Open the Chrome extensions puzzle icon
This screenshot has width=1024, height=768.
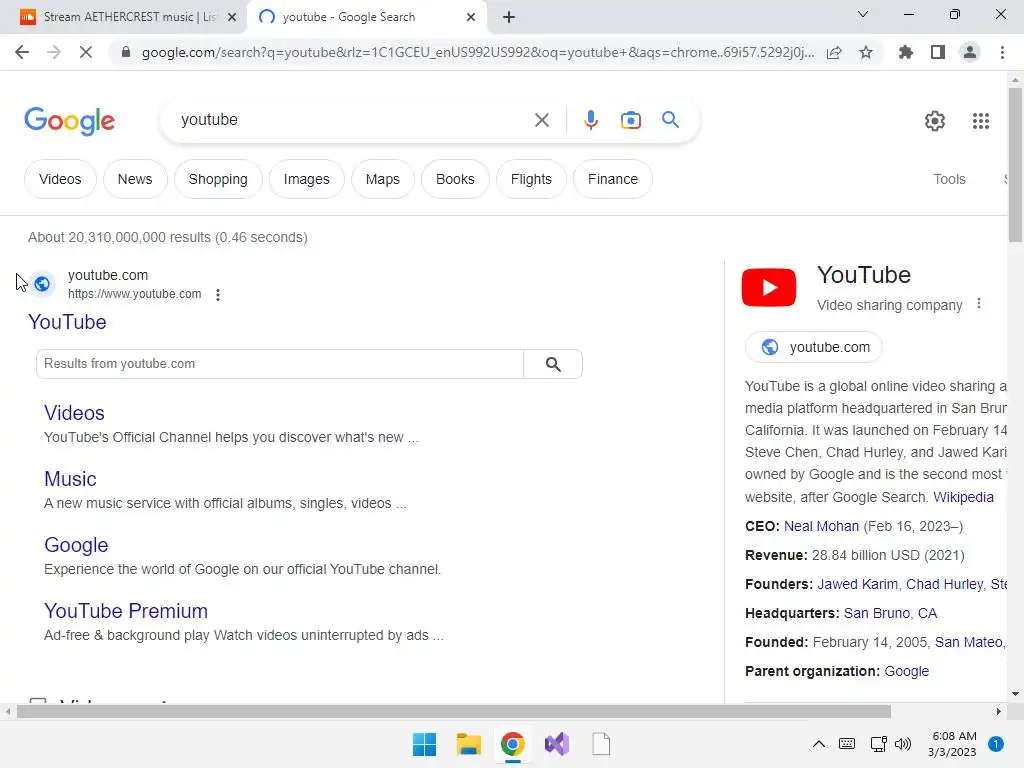coord(906,52)
